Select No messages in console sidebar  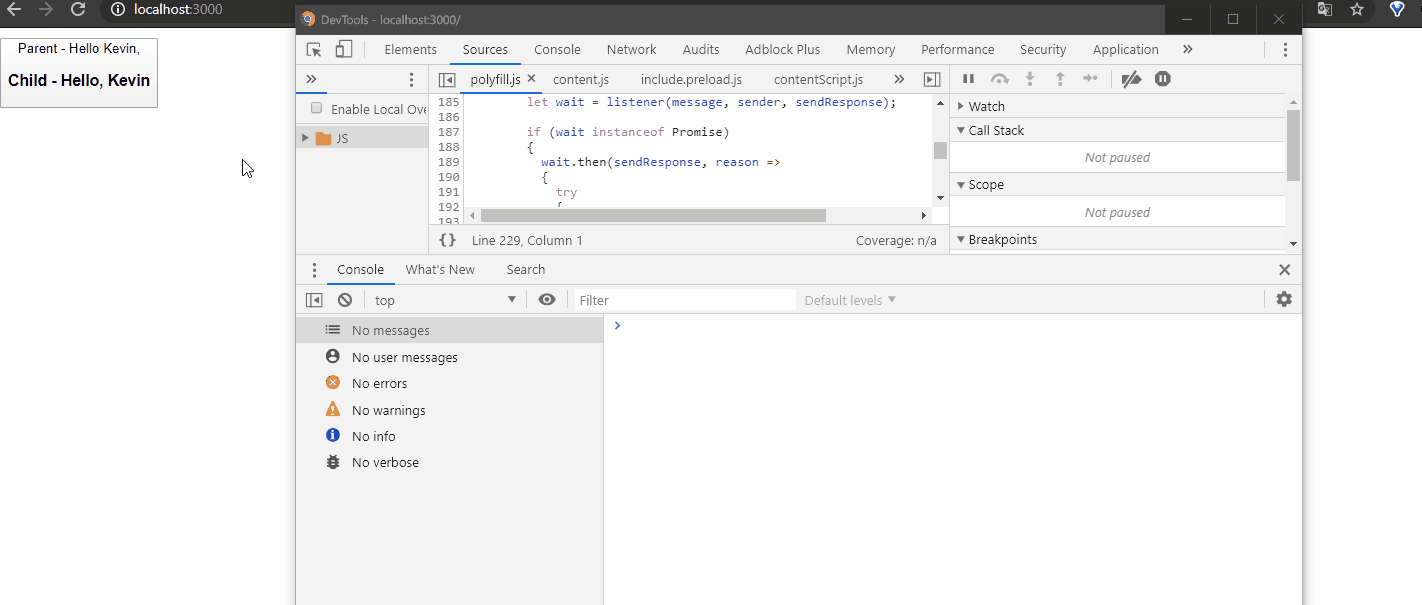tap(450, 330)
